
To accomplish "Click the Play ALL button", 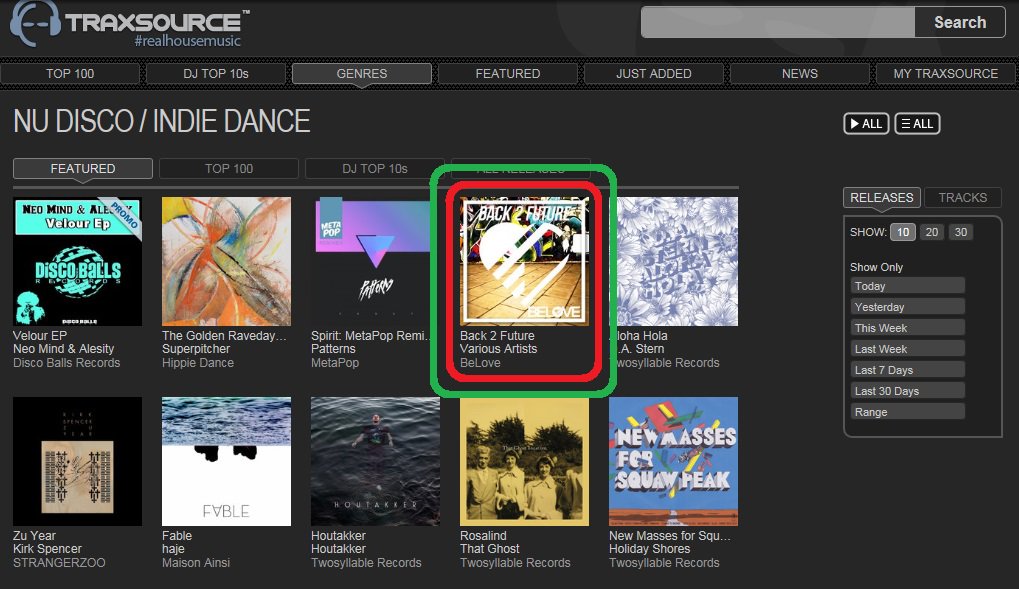I will 866,124.
